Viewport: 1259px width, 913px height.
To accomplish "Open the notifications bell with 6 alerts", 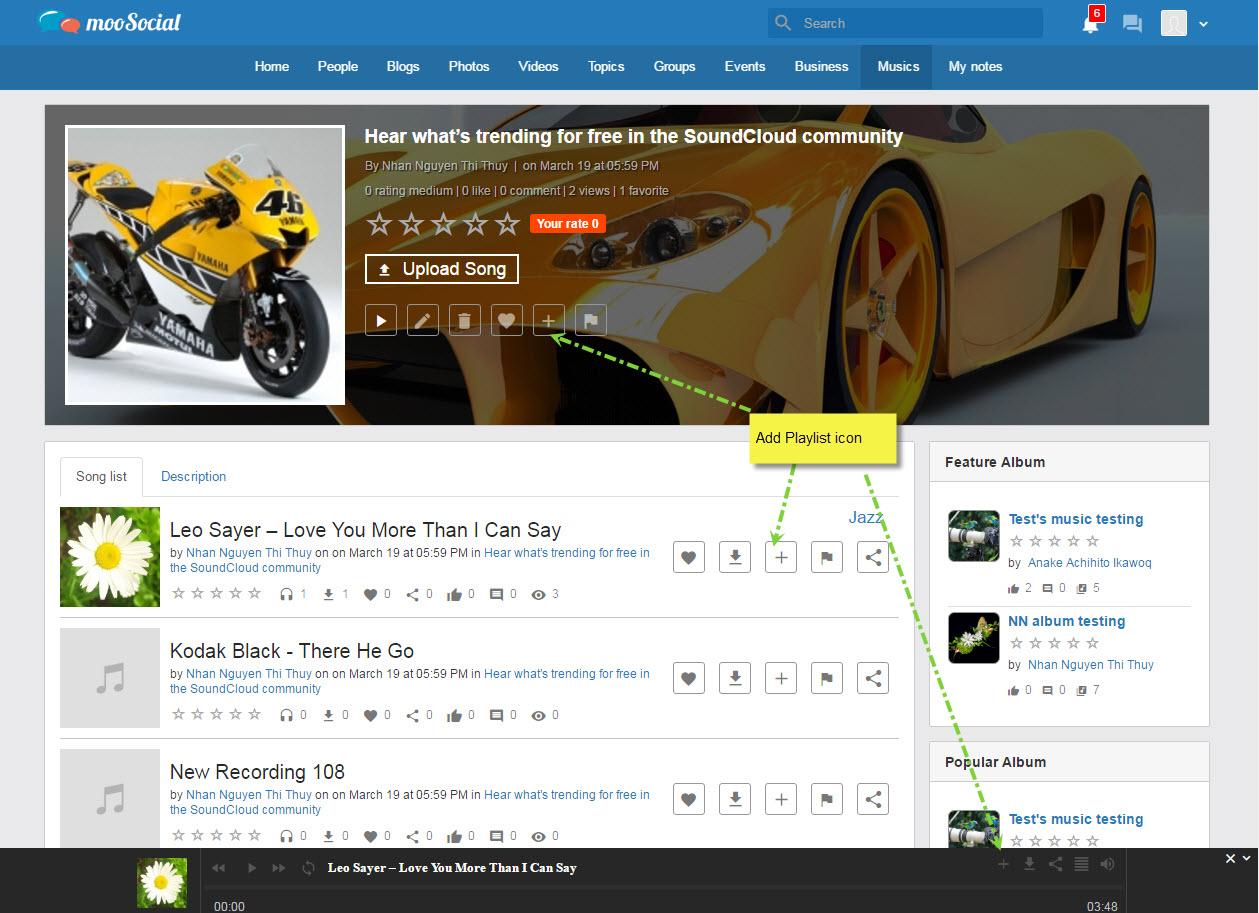I will click(x=1090, y=23).
